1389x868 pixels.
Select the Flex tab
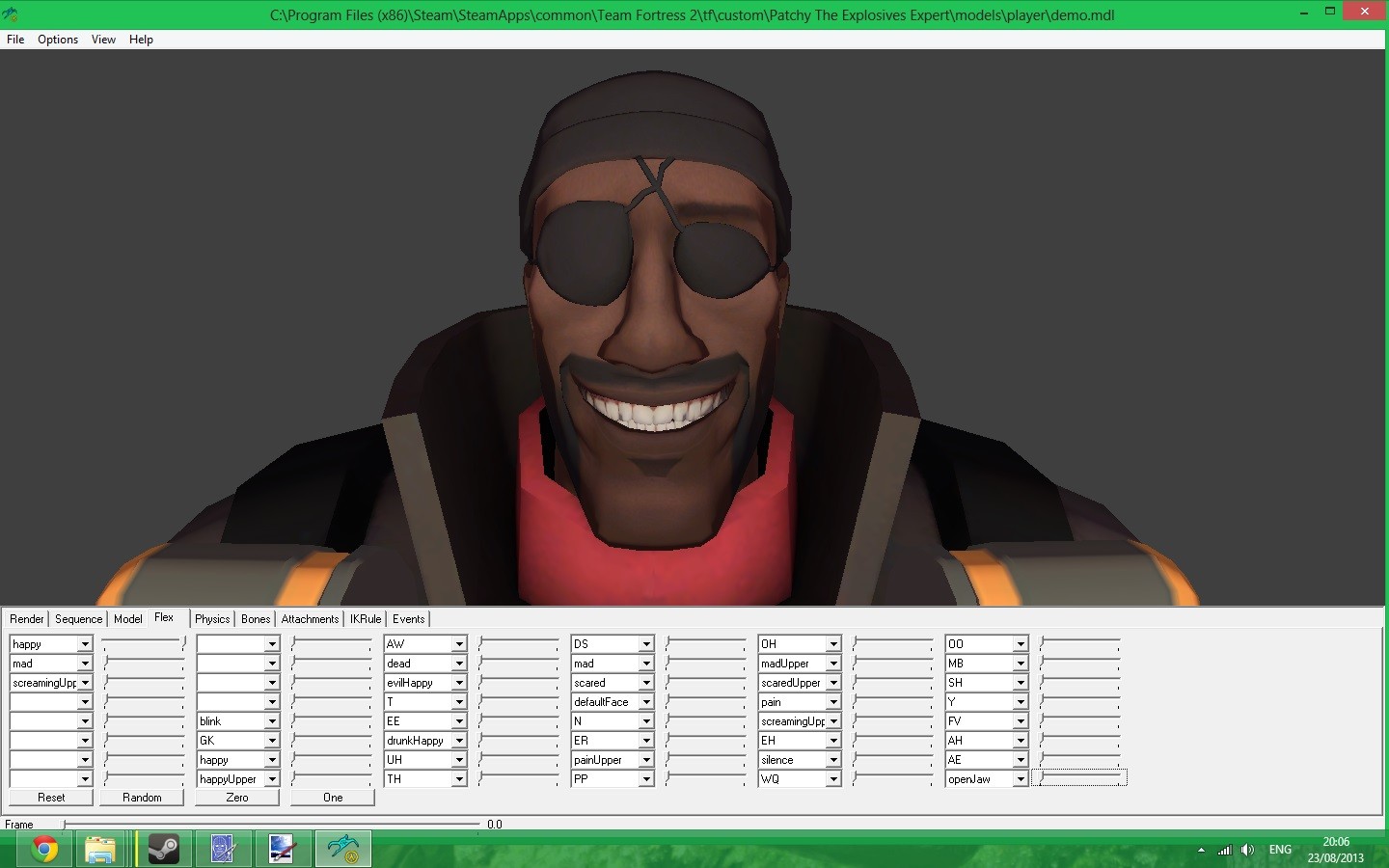[x=164, y=618]
